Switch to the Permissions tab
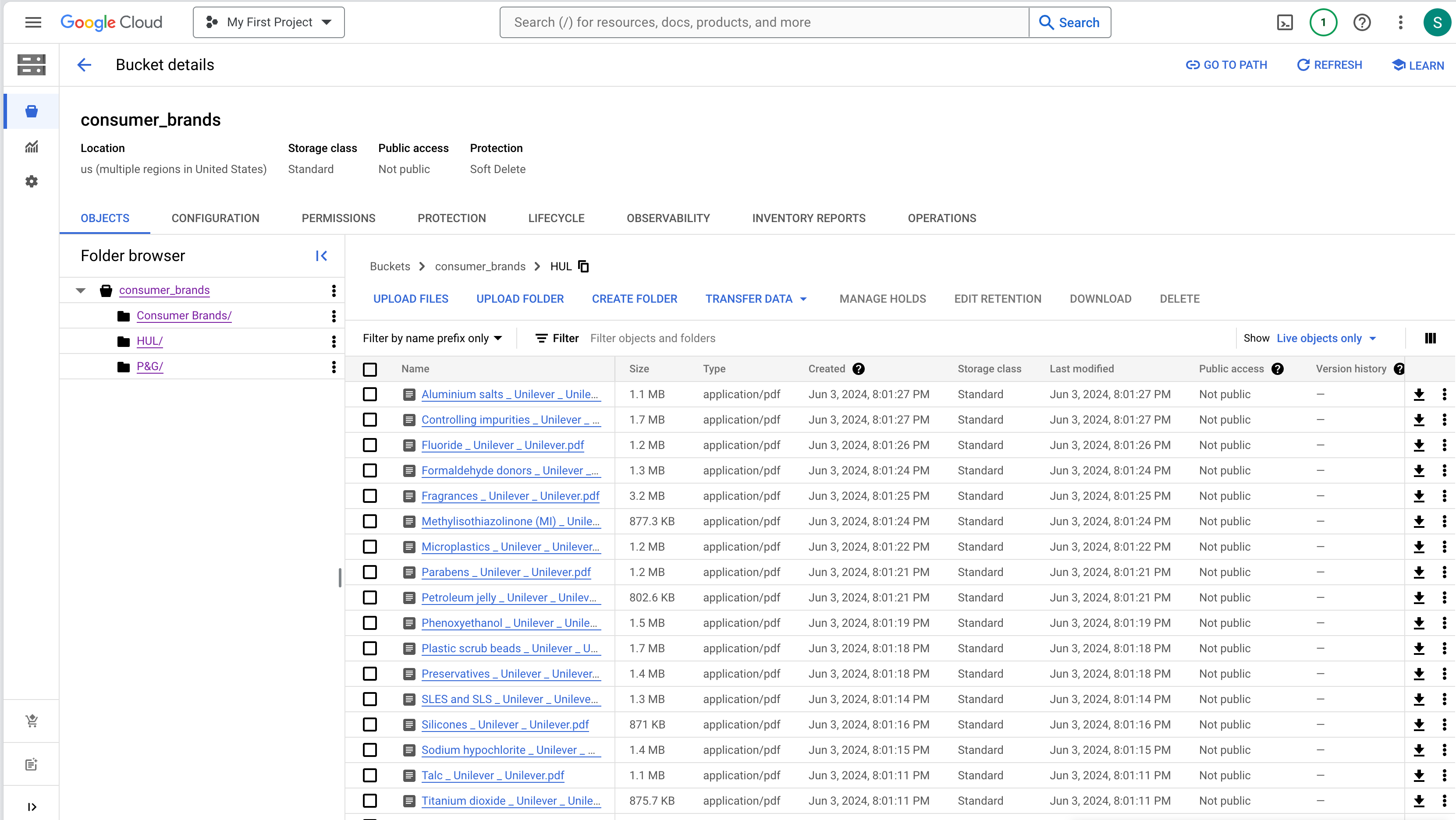 click(x=338, y=218)
